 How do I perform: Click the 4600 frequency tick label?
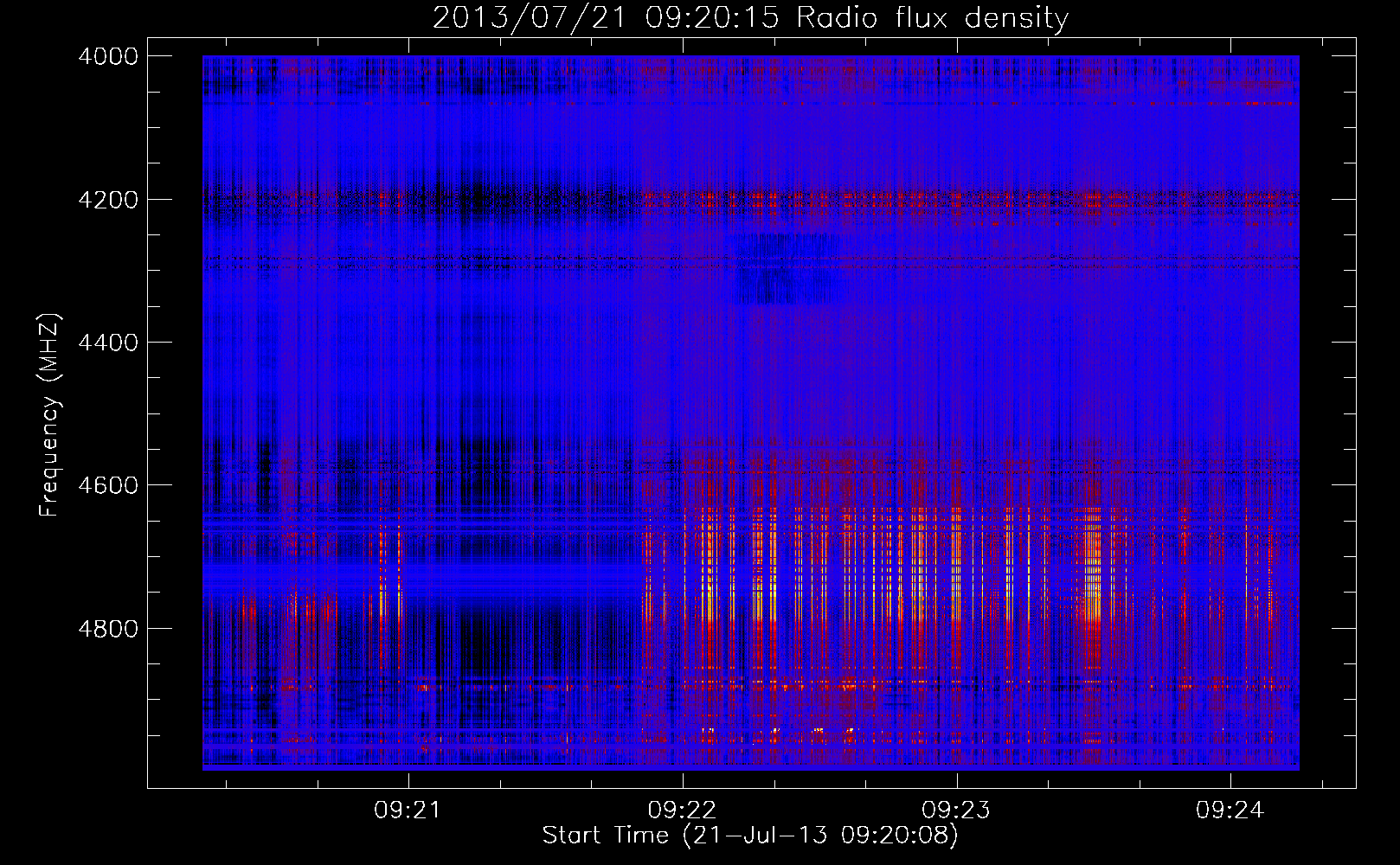point(108,485)
